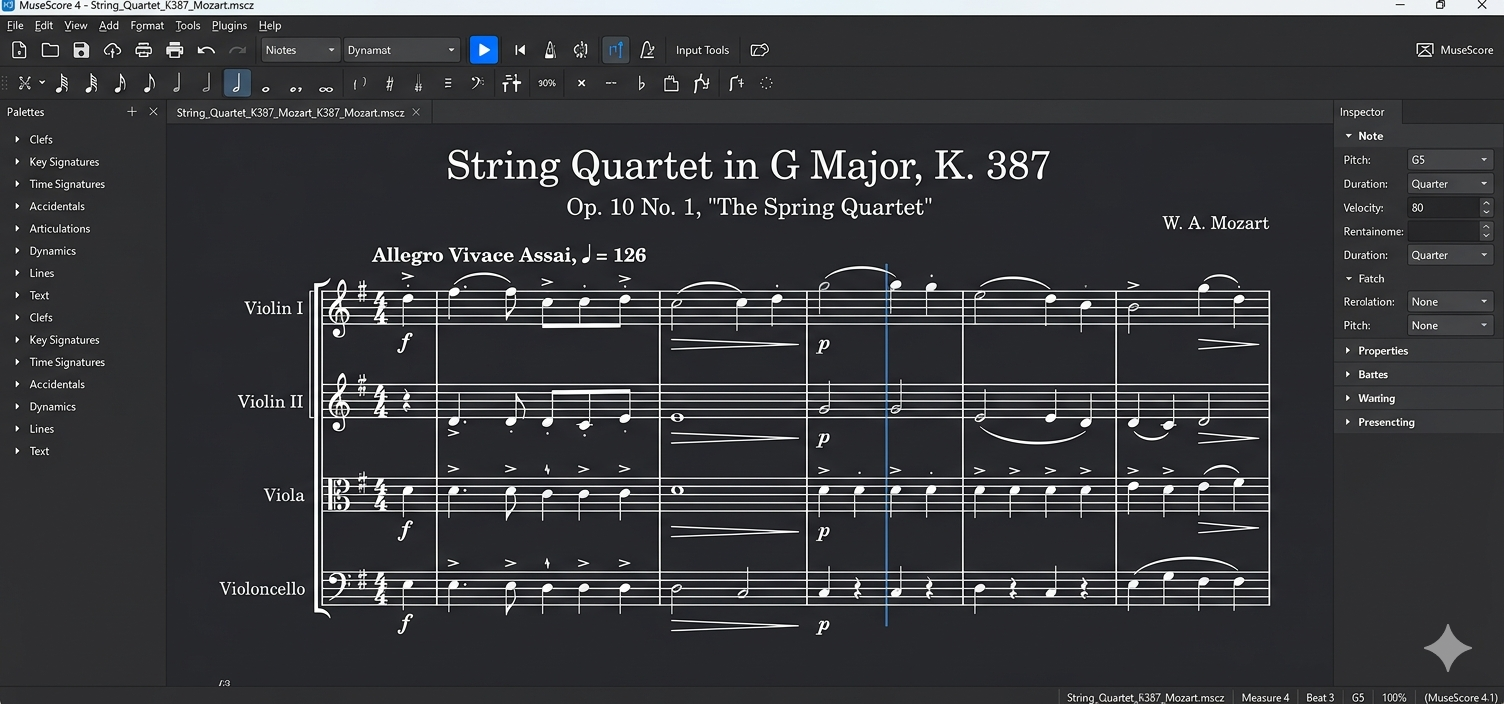
Task: Close the String_Quartet score tab
Action: [416, 112]
